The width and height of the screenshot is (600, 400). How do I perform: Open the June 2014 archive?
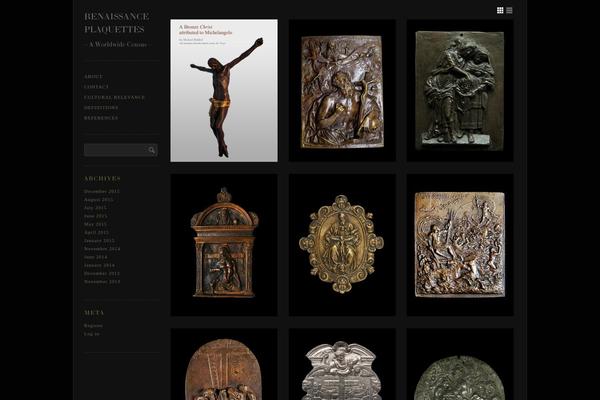[x=96, y=257]
